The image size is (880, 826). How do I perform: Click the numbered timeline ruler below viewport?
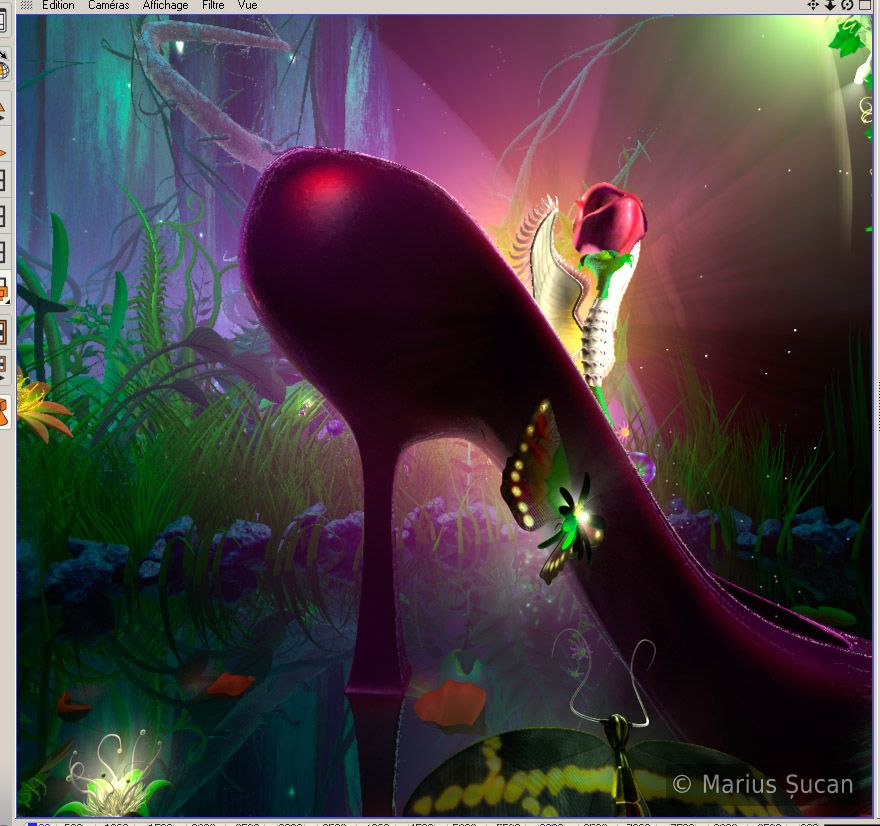[450, 822]
